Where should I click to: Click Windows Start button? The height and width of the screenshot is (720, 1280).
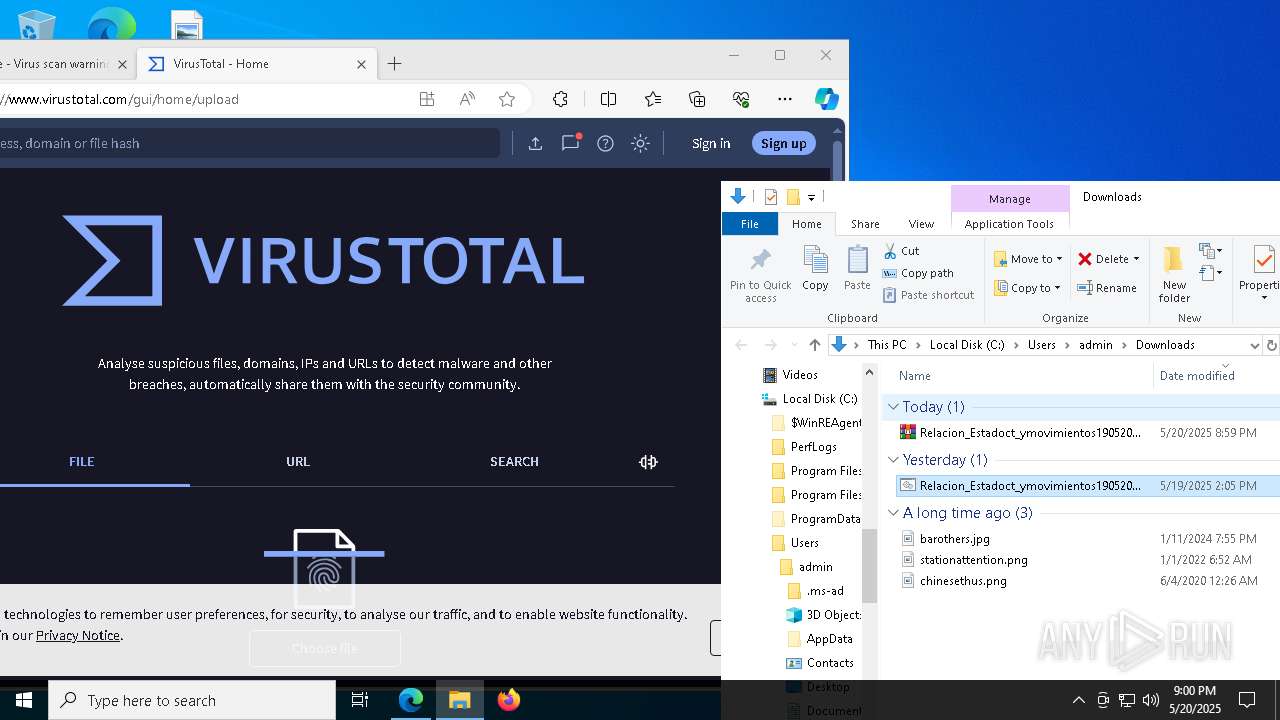point(24,700)
